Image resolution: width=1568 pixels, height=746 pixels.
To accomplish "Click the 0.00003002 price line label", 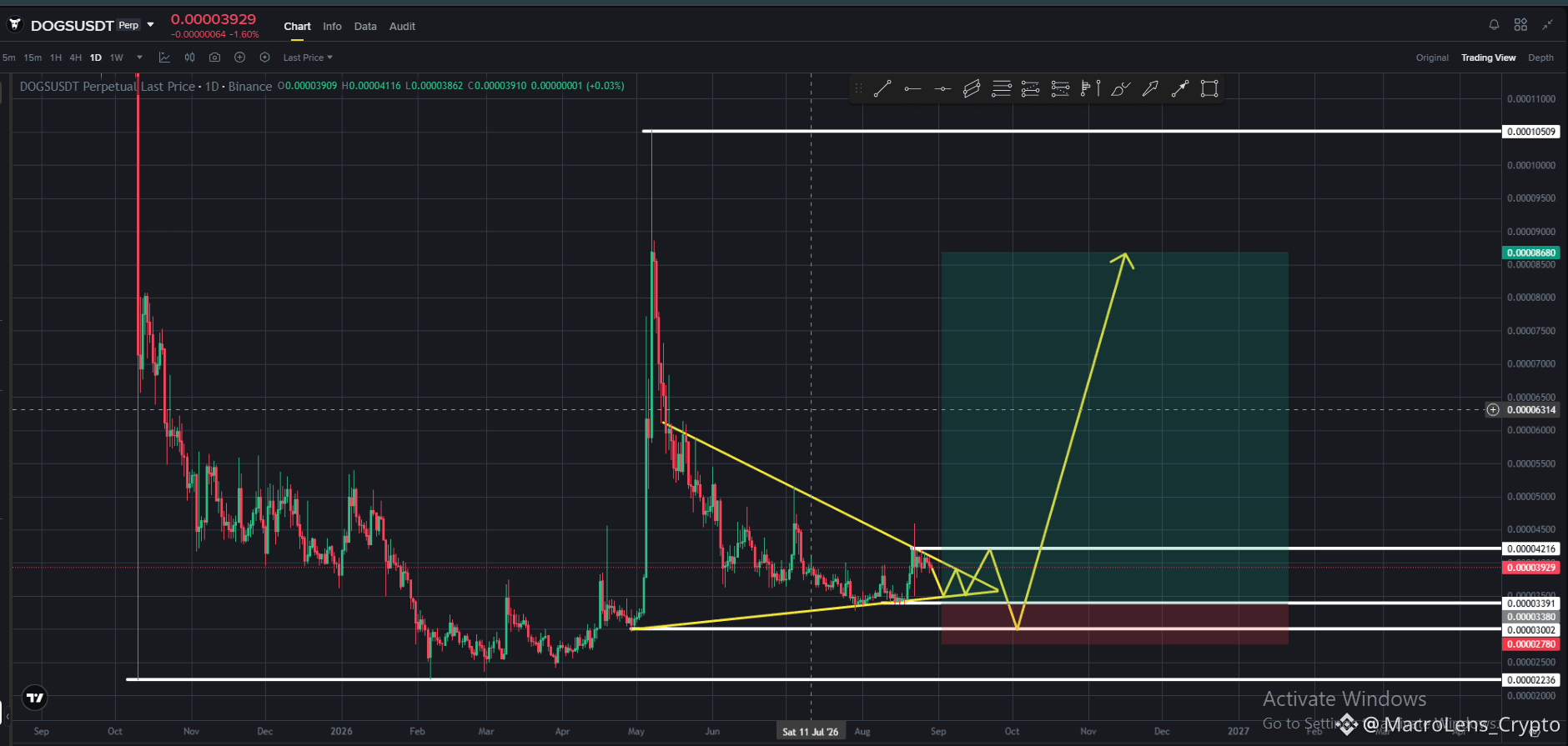I will 1531,630.
